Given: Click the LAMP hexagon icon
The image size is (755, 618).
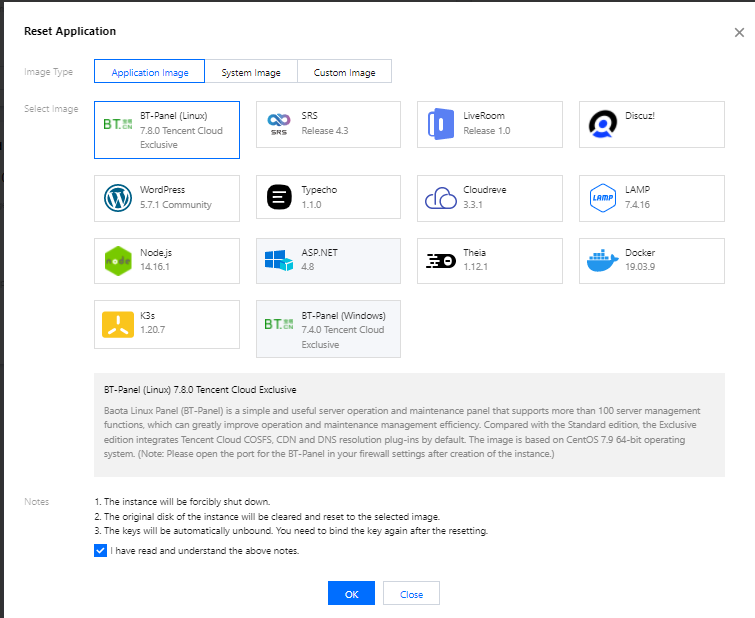Looking at the screenshot, I should point(602,197).
